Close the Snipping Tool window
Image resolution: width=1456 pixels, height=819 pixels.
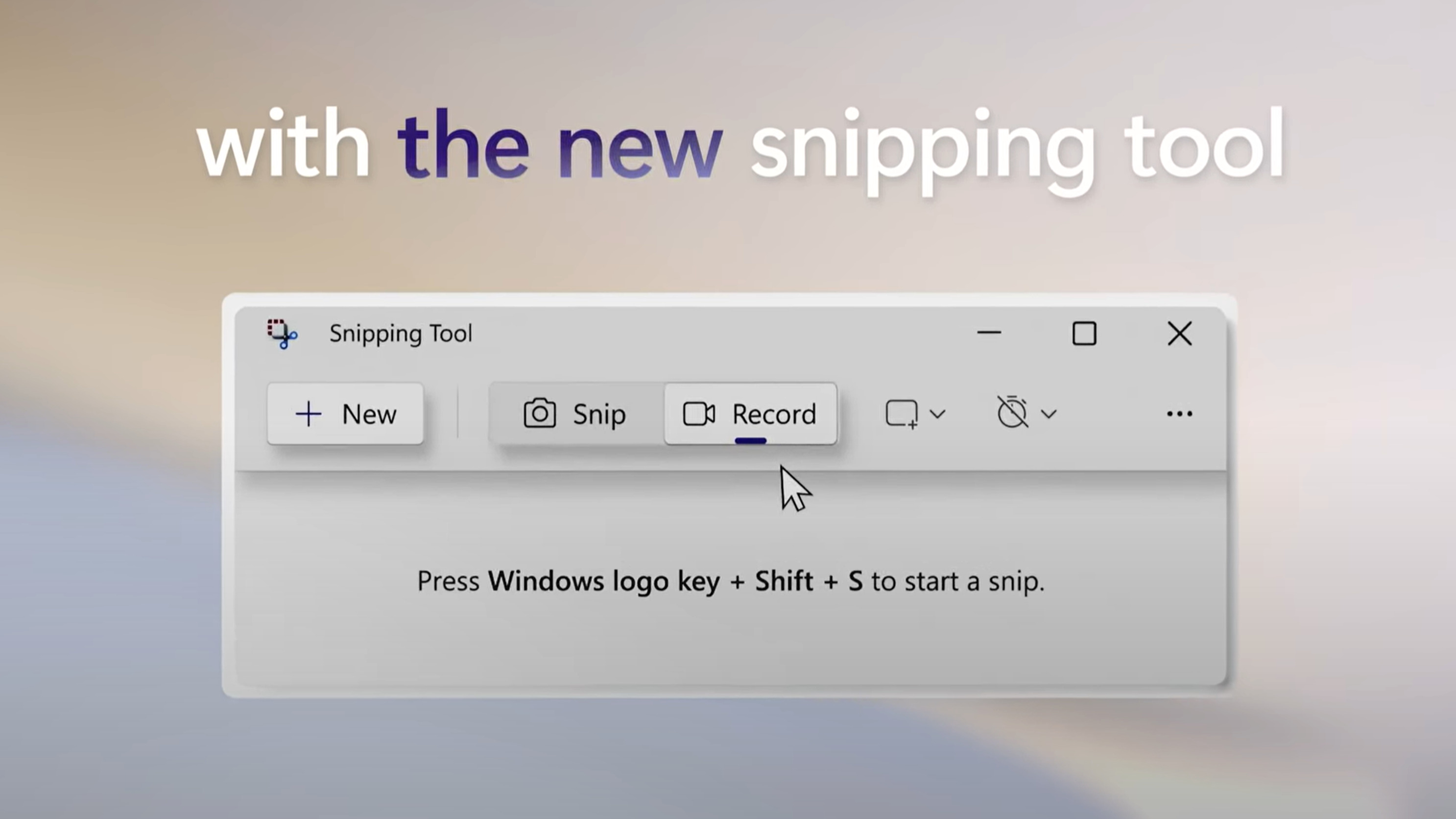(1180, 333)
